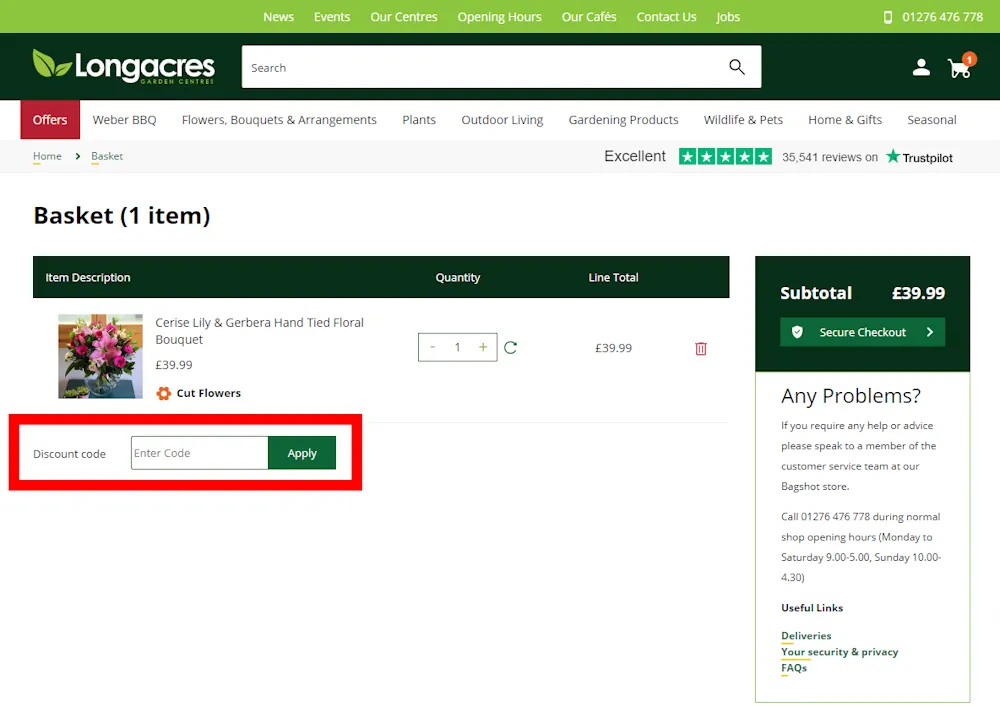Click the Item Description column header

(x=87, y=277)
